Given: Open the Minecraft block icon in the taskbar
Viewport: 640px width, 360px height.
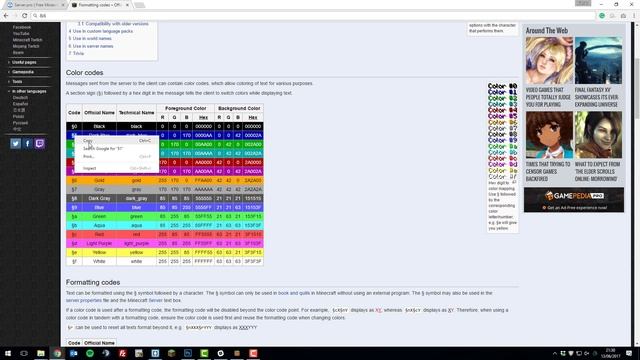Looking at the screenshot, I should pyautogui.click(x=171, y=353).
